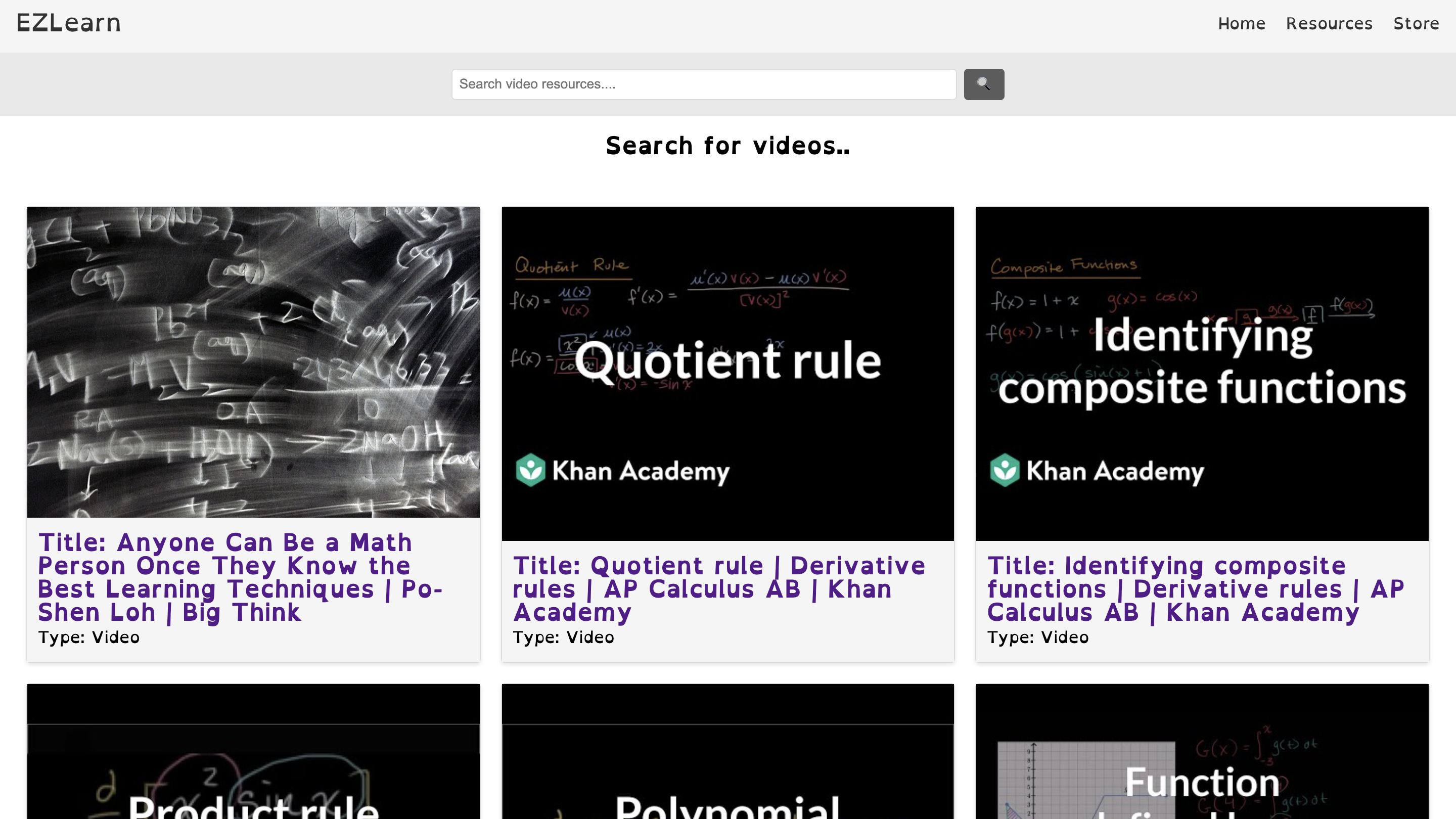Open the chalkboard math video thumbnail
Viewport: 1456px width, 819px height.
point(253,362)
